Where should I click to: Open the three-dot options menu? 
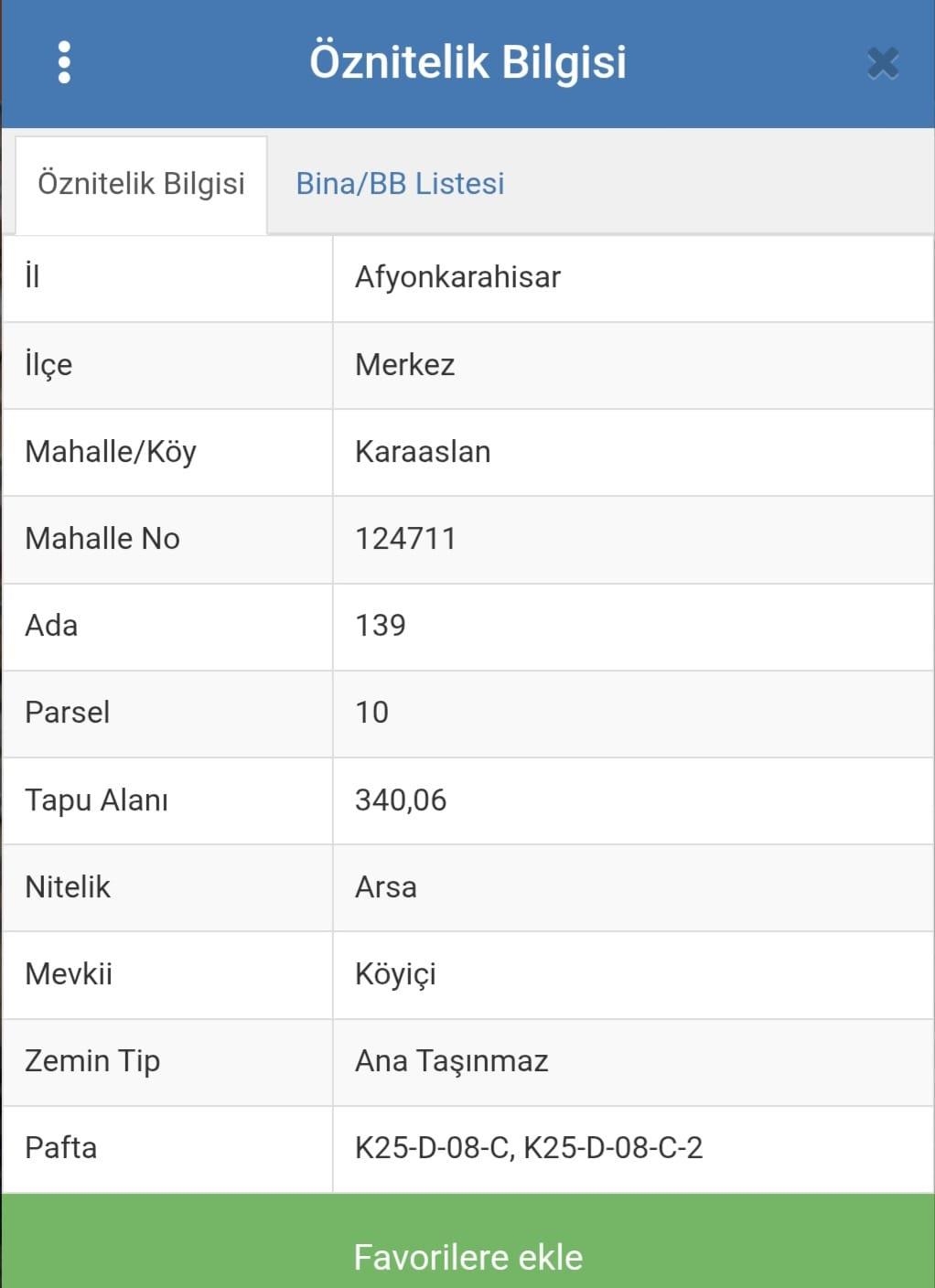point(64,62)
